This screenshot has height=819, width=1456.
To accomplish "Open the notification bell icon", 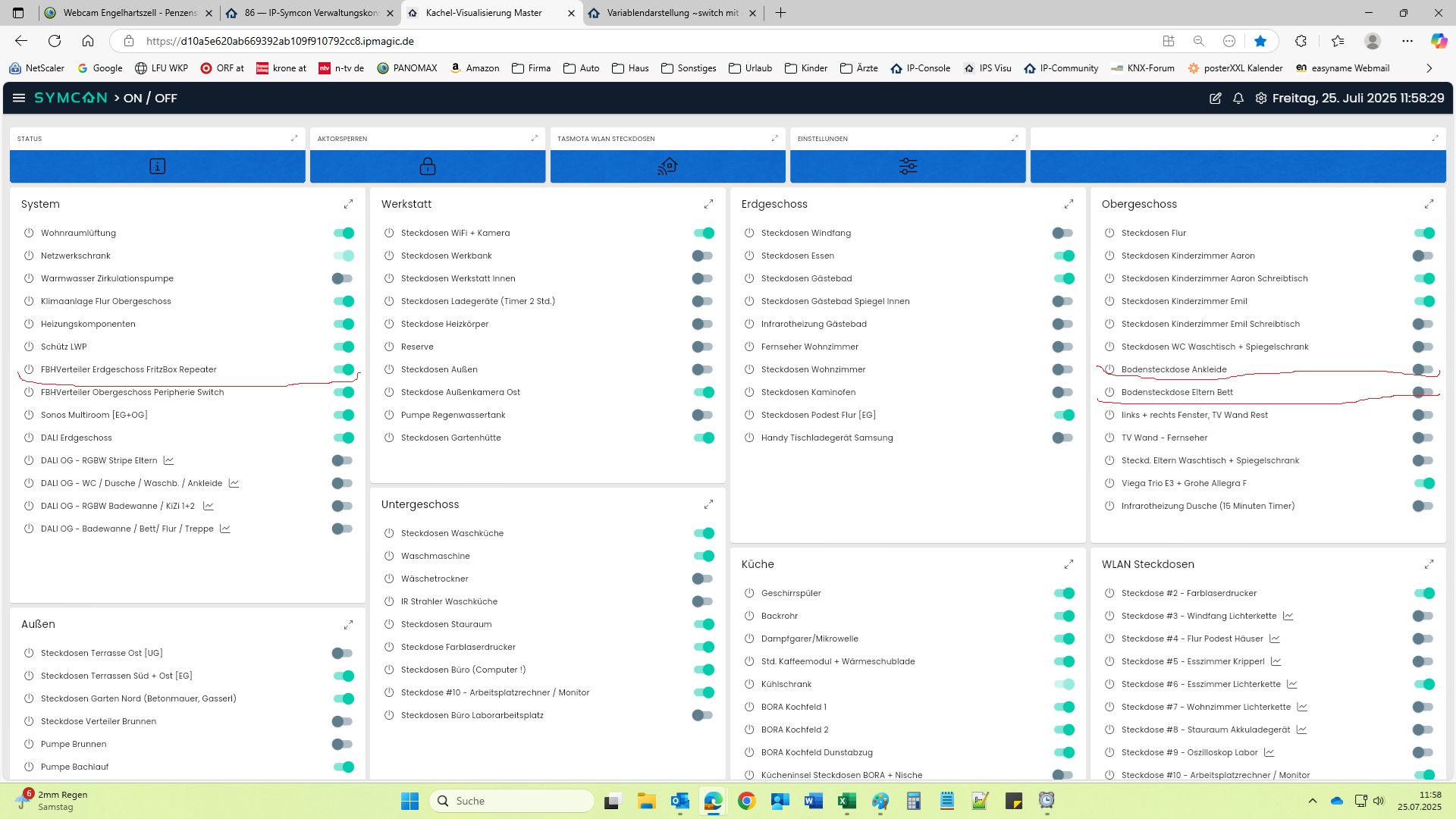I will click(1238, 98).
